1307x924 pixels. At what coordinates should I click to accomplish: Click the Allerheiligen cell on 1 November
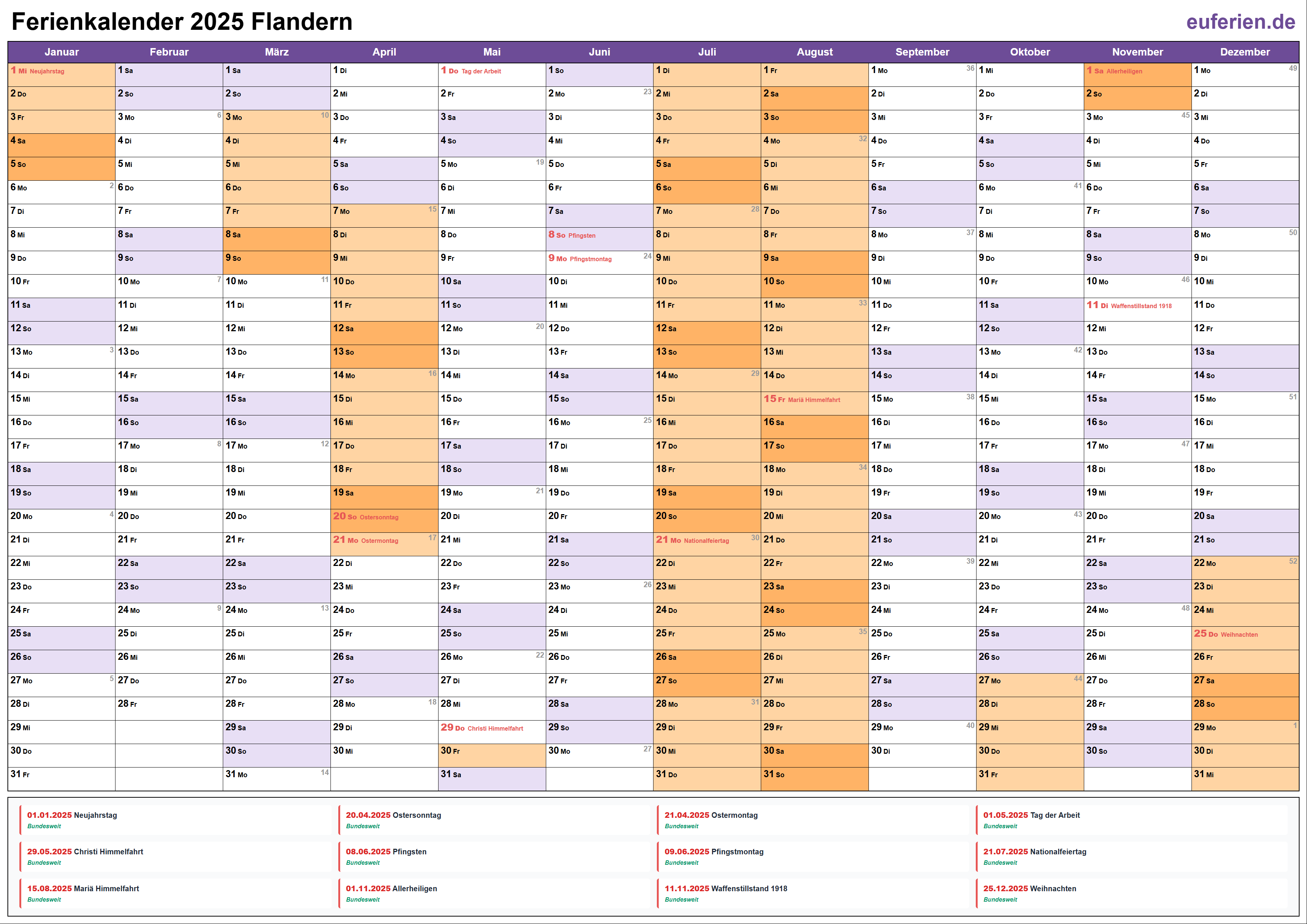point(1137,72)
